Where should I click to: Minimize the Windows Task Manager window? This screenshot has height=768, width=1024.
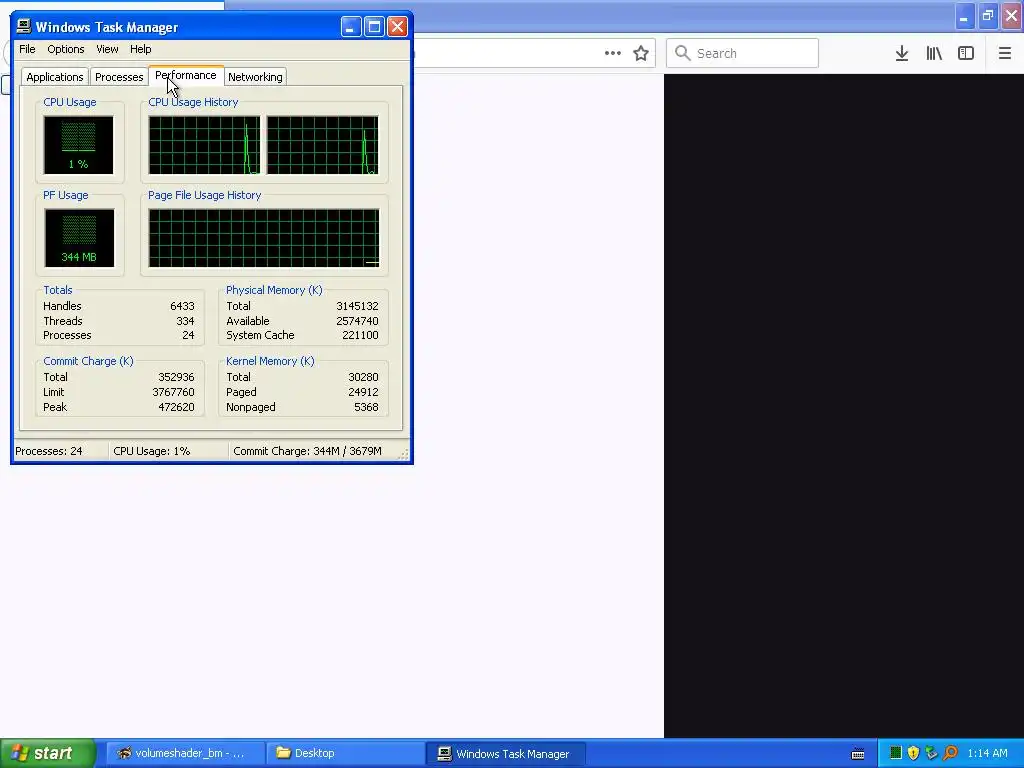click(x=351, y=27)
